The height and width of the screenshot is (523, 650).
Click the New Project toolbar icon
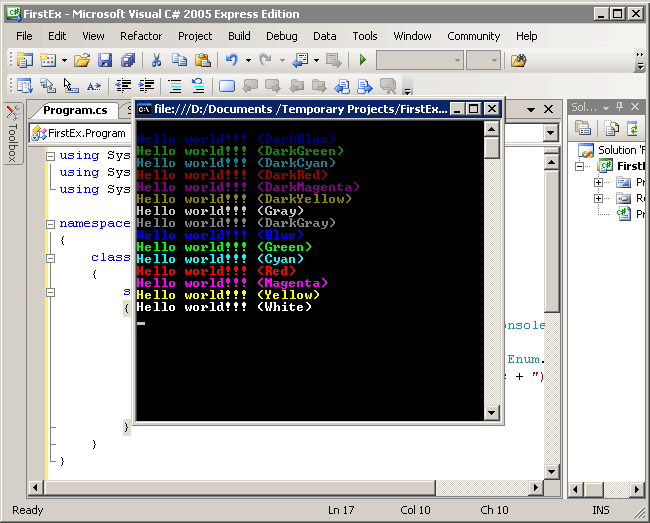coord(24,61)
